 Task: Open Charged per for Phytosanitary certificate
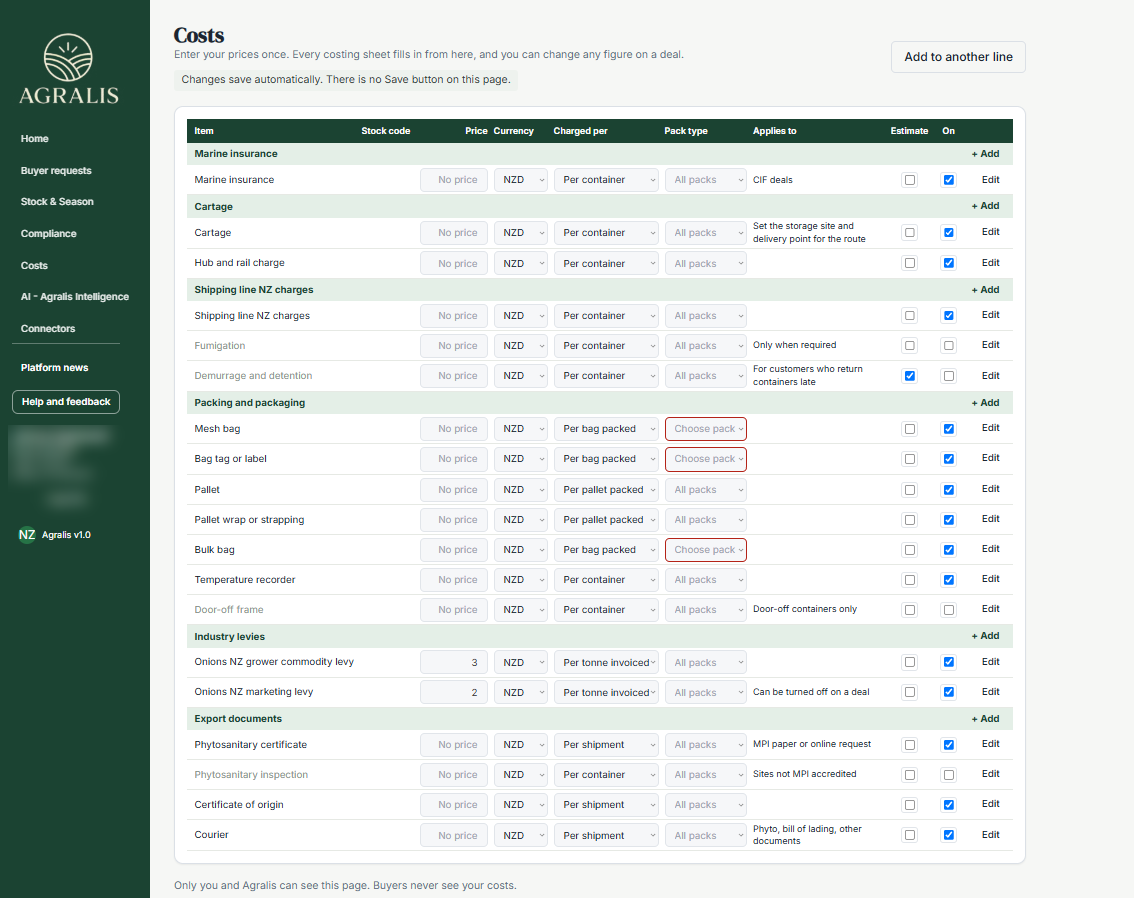[606, 745]
